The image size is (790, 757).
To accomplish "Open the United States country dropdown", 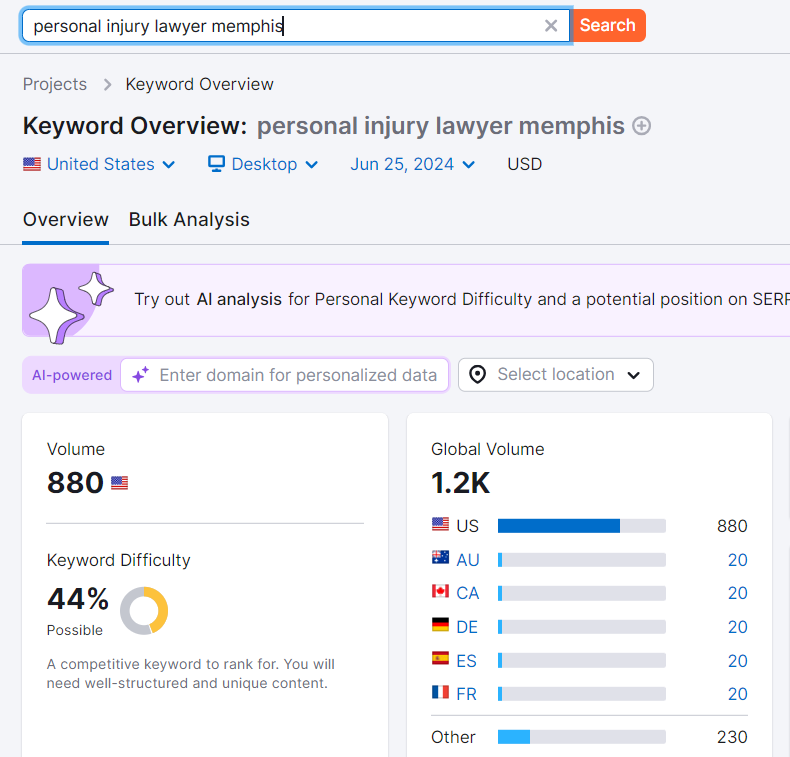I will [99, 164].
